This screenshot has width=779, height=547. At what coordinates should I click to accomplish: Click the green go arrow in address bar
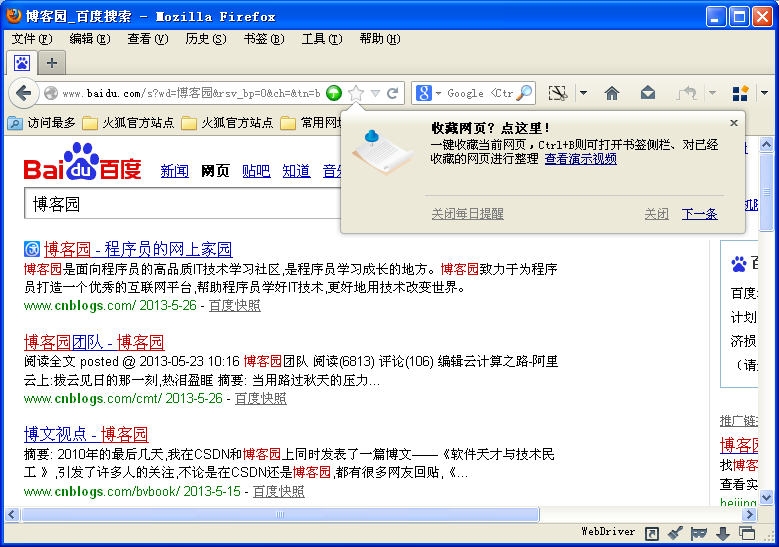[334, 93]
